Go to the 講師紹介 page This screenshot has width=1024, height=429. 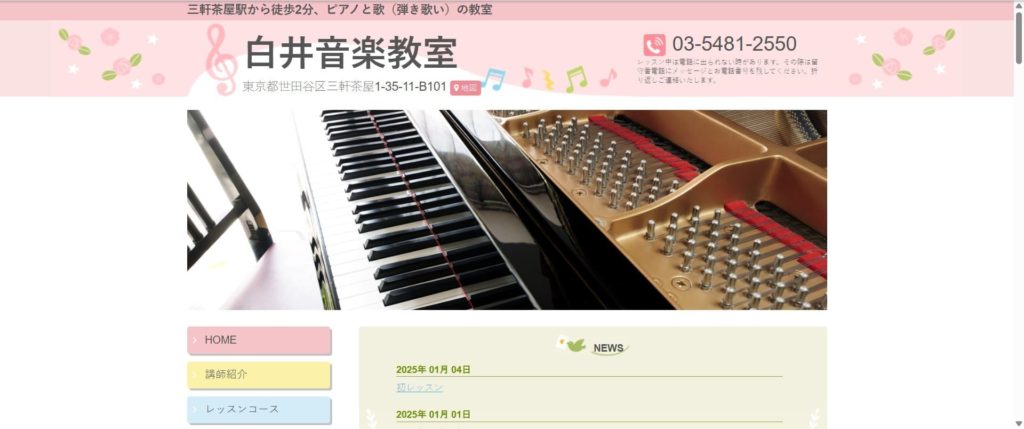click(x=259, y=375)
